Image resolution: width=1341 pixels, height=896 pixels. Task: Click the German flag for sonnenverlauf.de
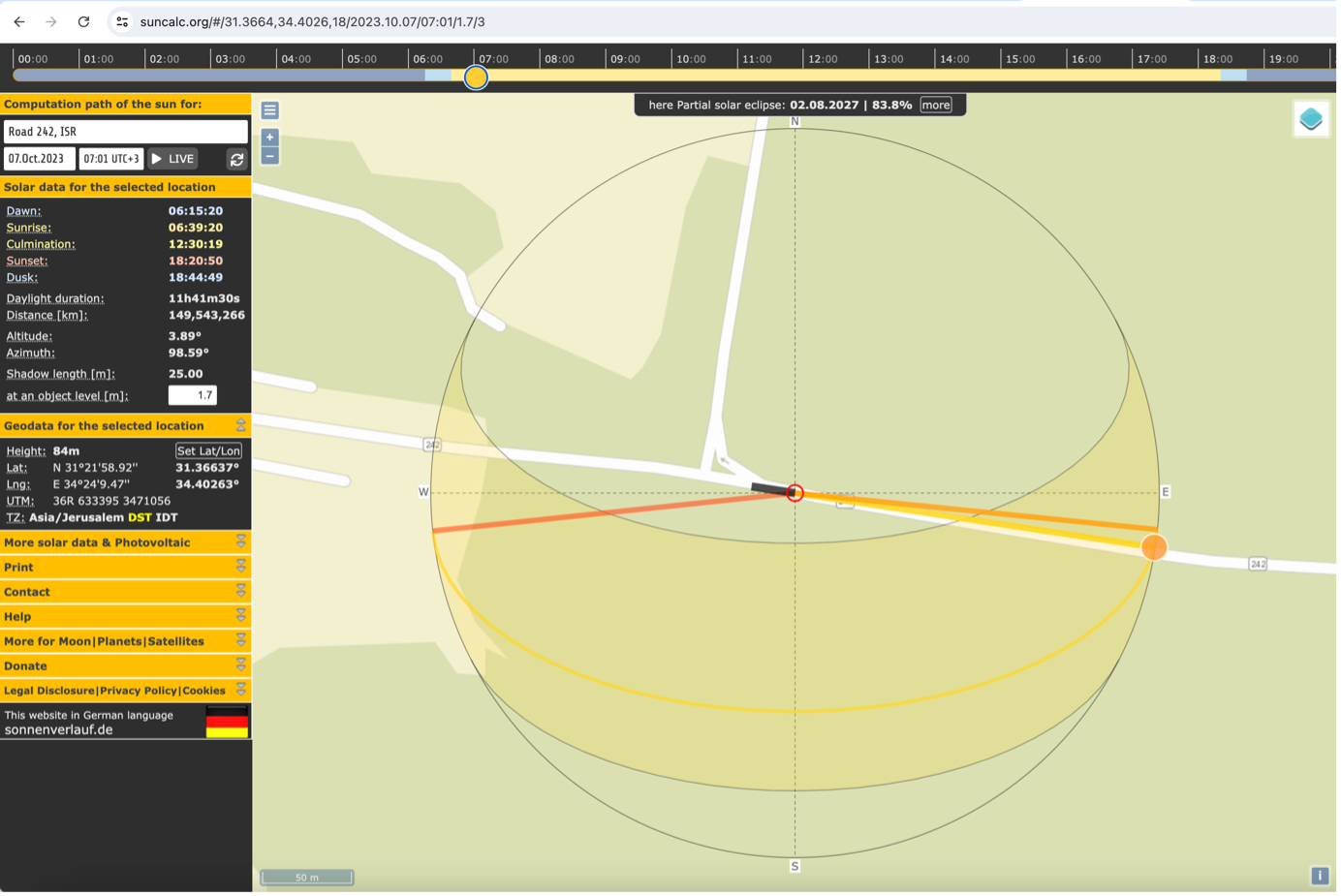click(226, 721)
